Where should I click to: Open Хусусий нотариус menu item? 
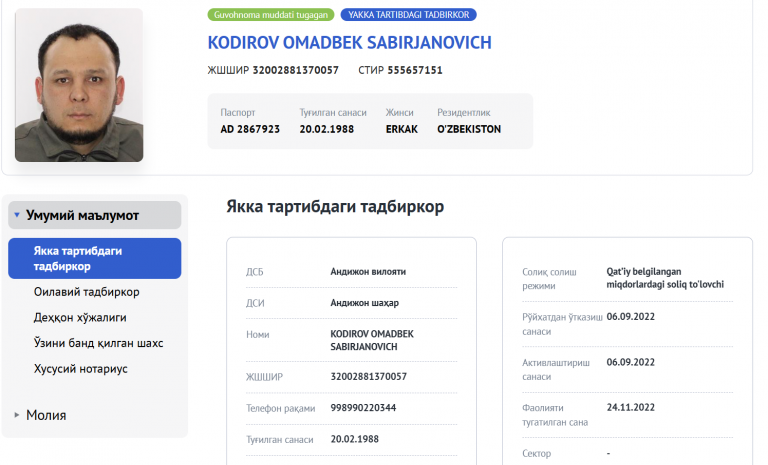click(80, 368)
